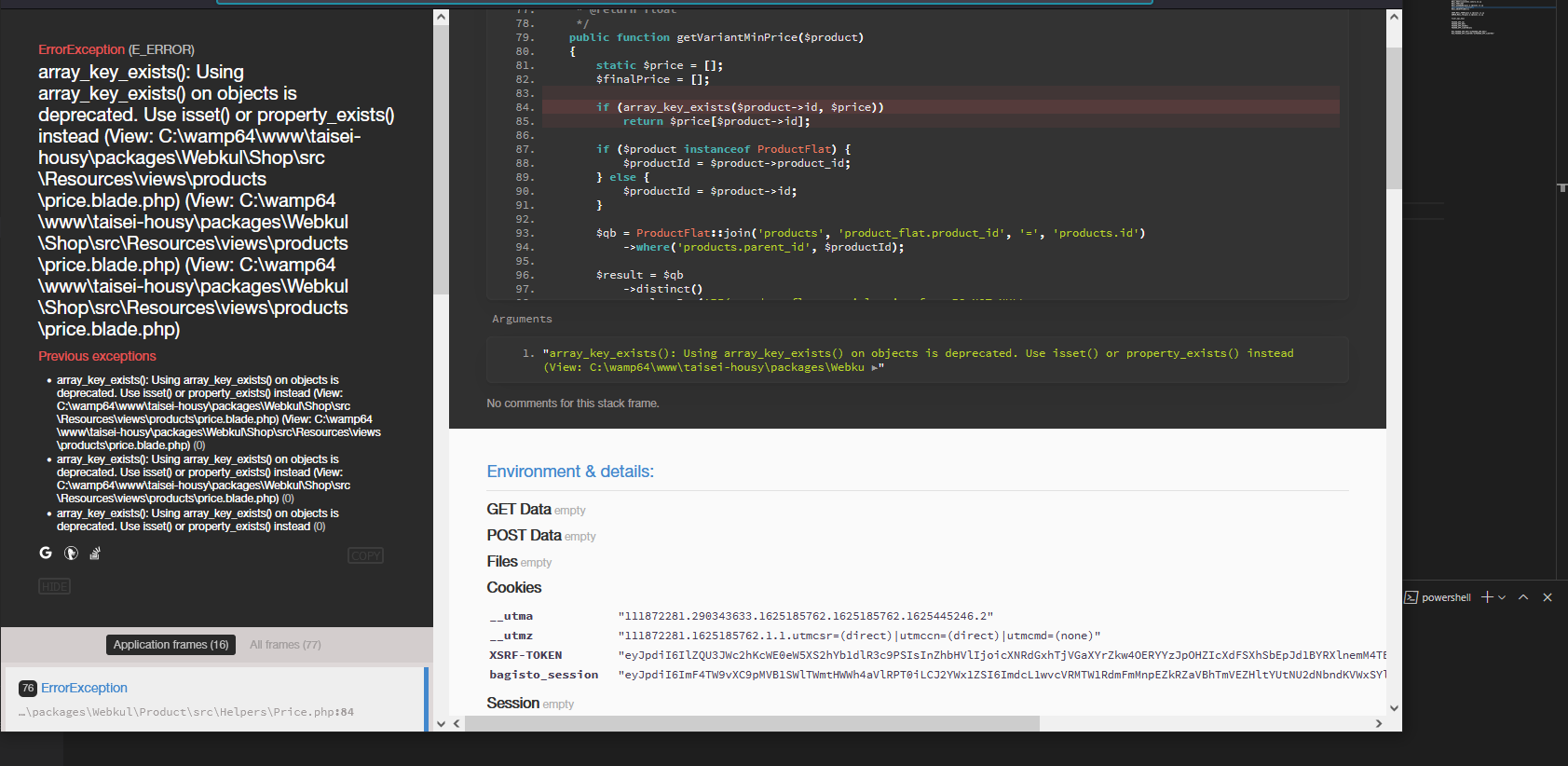The height and width of the screenshot is (766, 1568).
Task: Add new terminal with the plus icon
Action: point(1487,597)
